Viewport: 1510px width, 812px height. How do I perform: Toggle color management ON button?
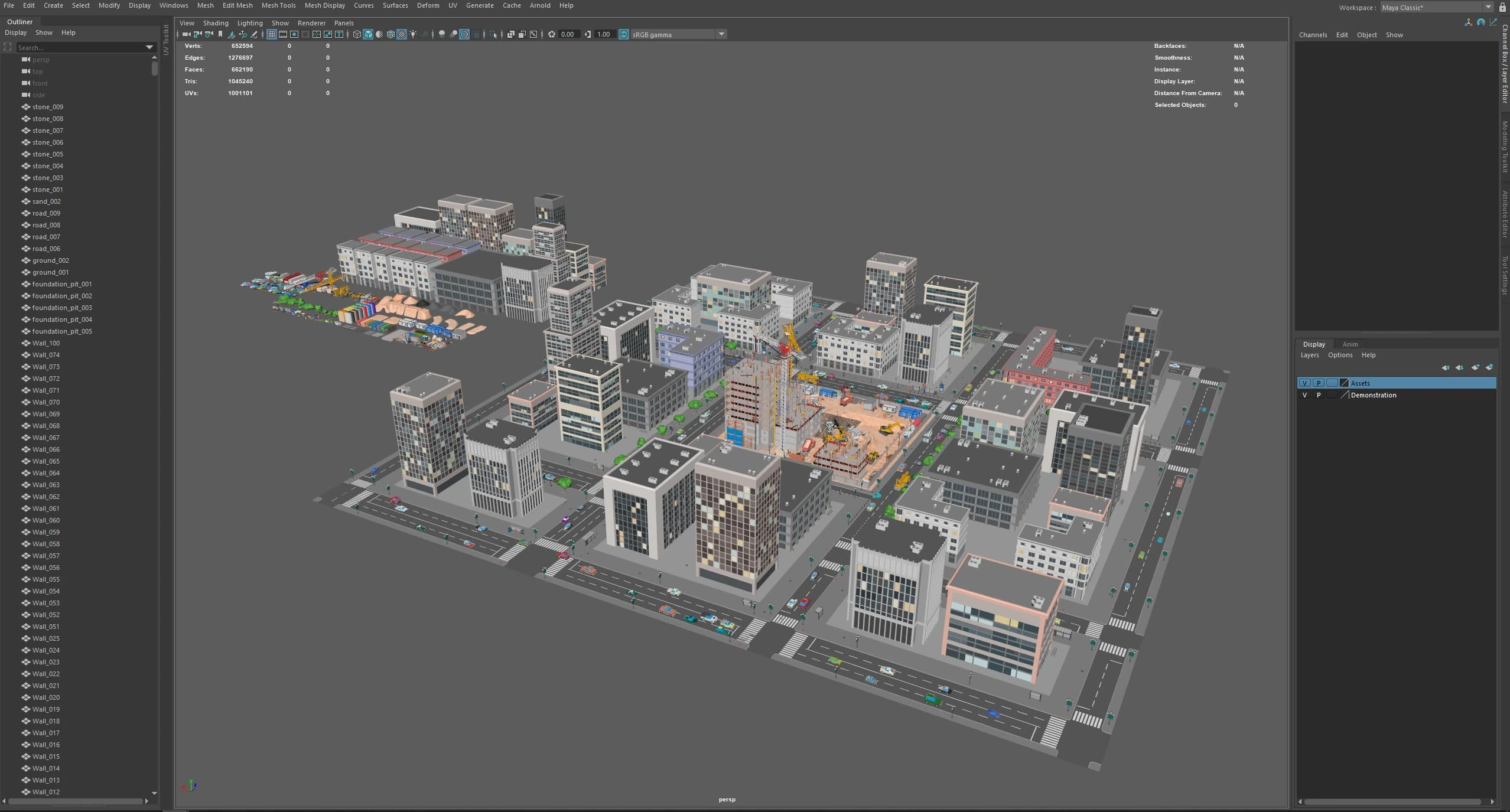tap(624, 34)
